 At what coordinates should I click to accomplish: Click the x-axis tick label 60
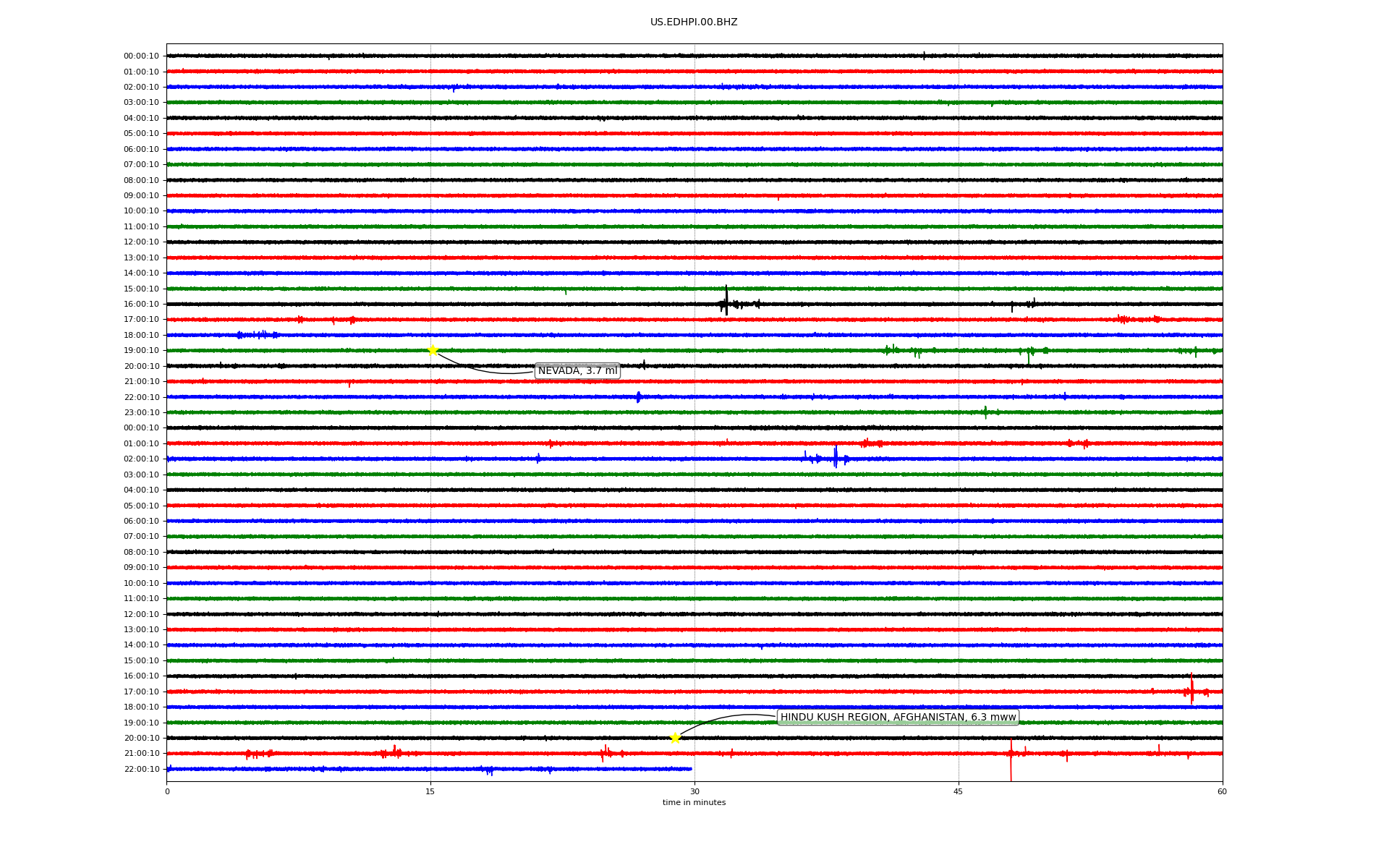(1222, 791)
